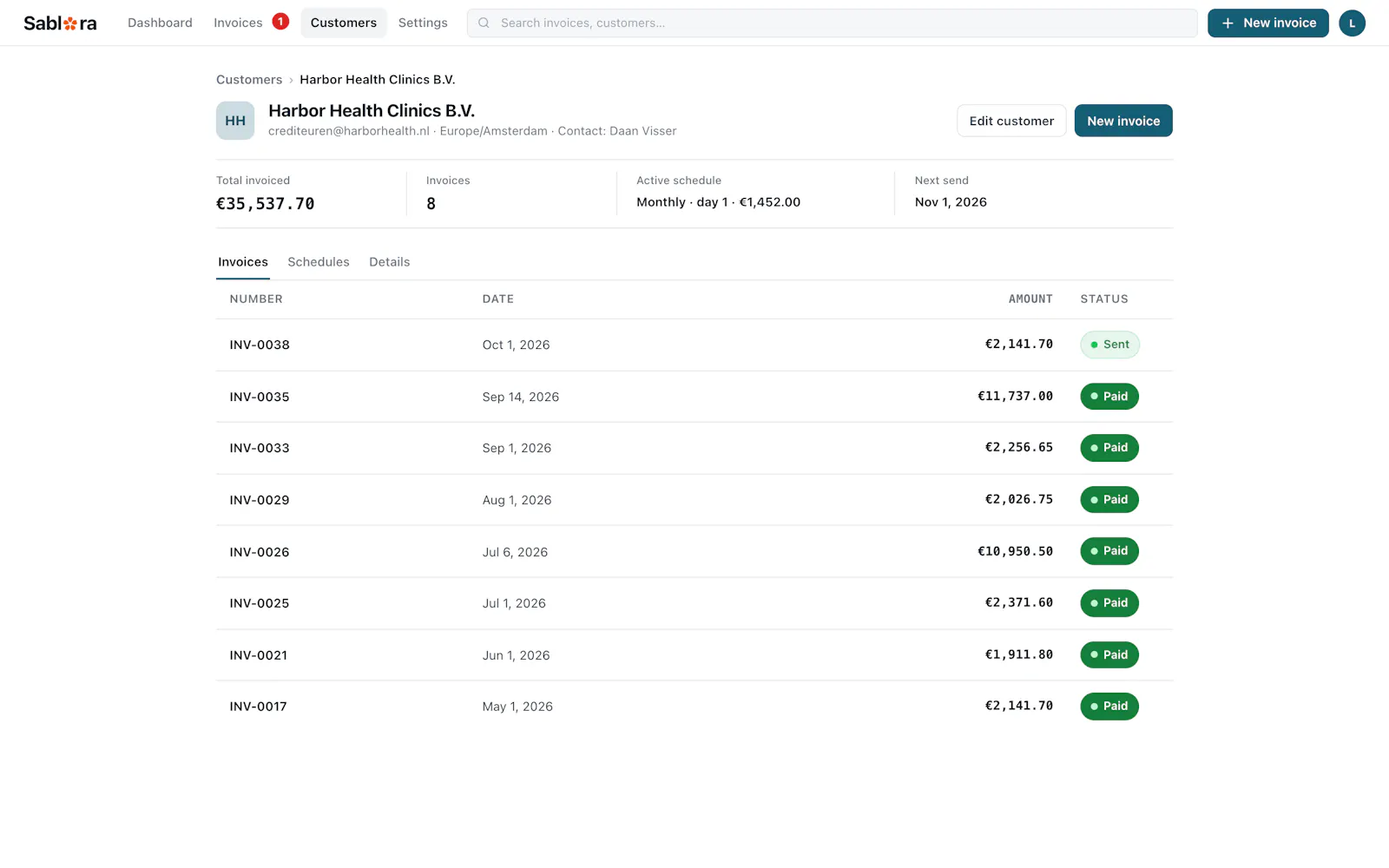Open invoice INV-0035
Screen dimensions: 1389x868
point(694,397)
